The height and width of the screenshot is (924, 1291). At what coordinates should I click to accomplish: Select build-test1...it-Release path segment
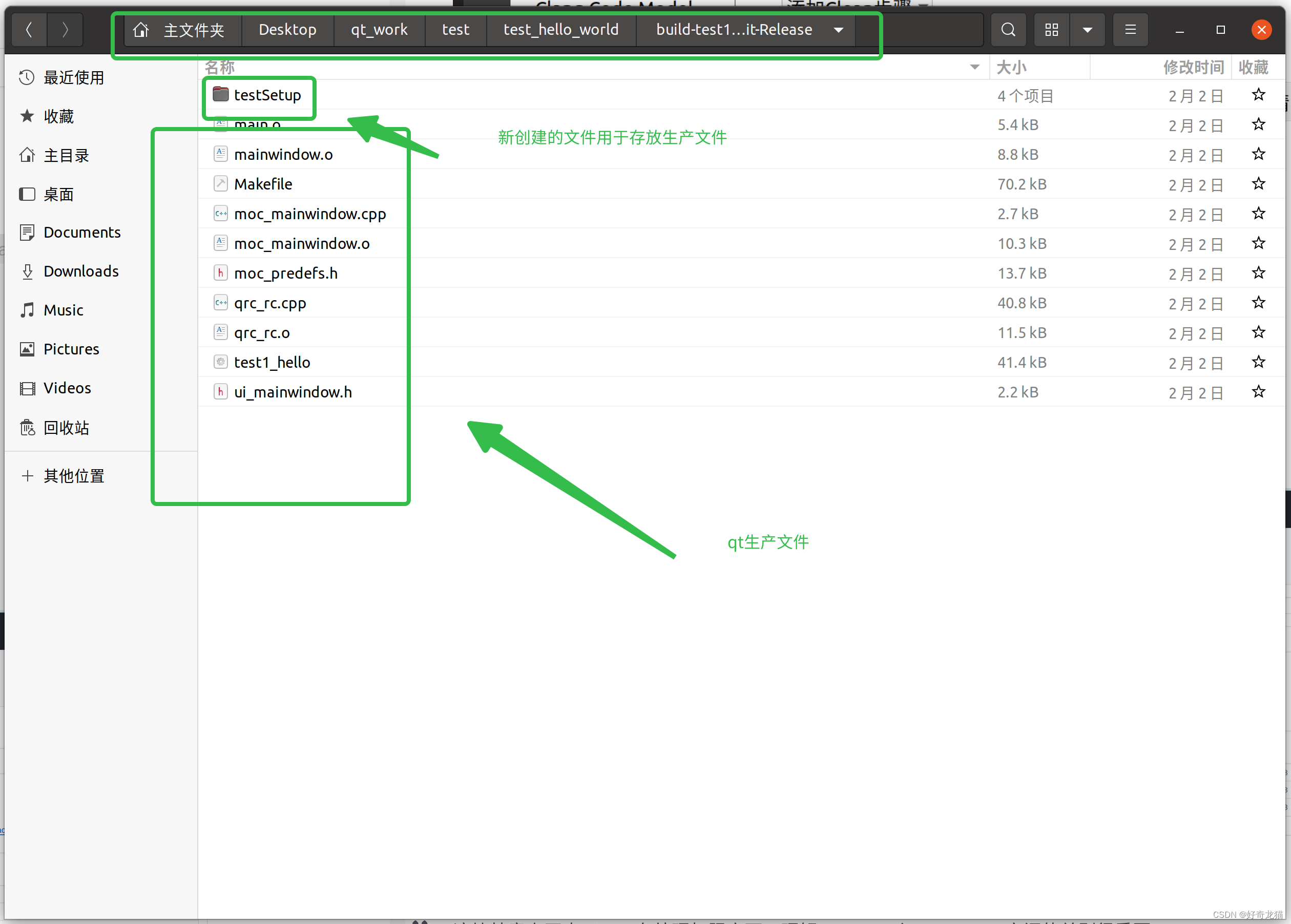click(x=734, y=30)
